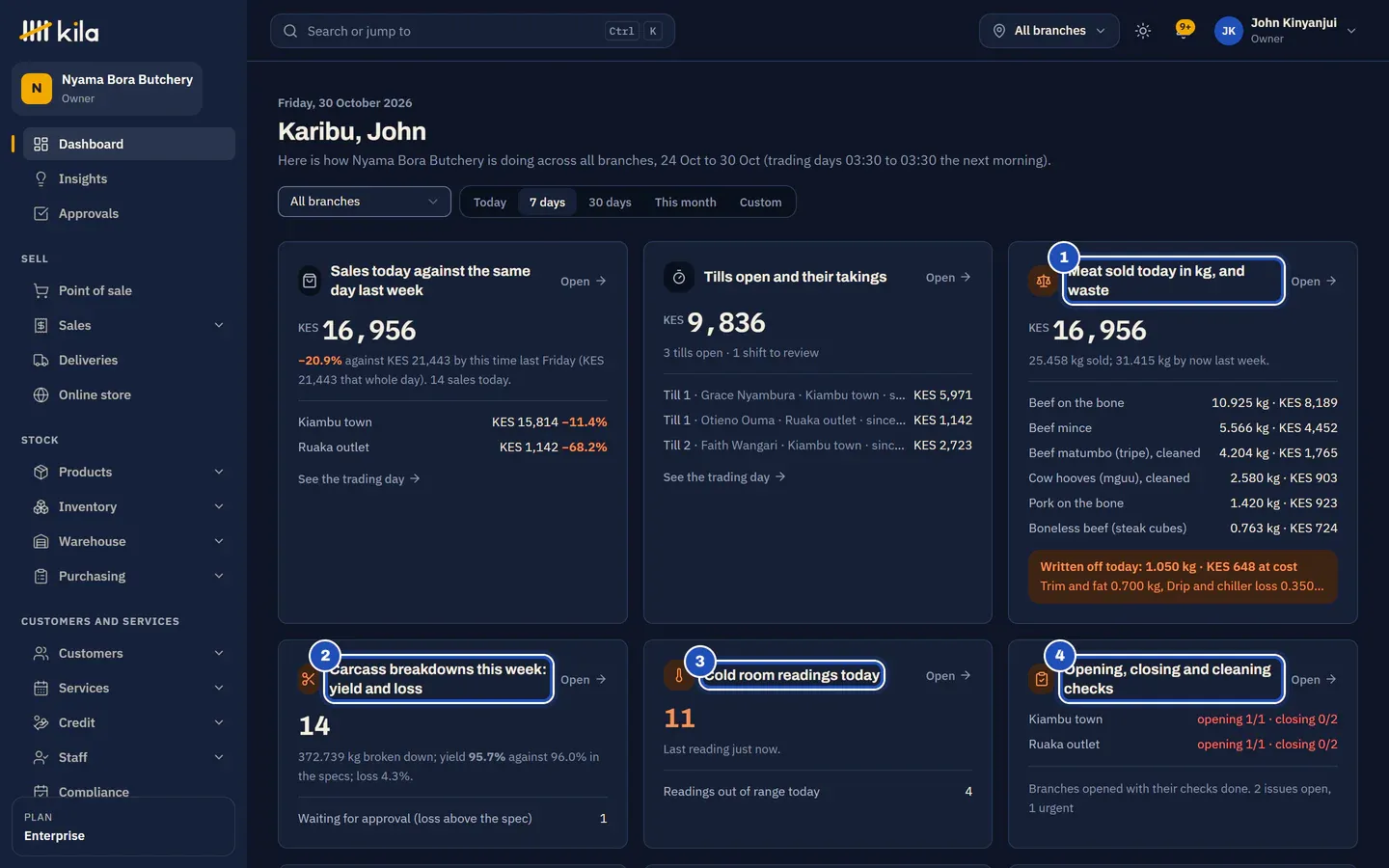Click the Online store globe icon
Viewport: 1389px width, 868px height.
point(41,394)
